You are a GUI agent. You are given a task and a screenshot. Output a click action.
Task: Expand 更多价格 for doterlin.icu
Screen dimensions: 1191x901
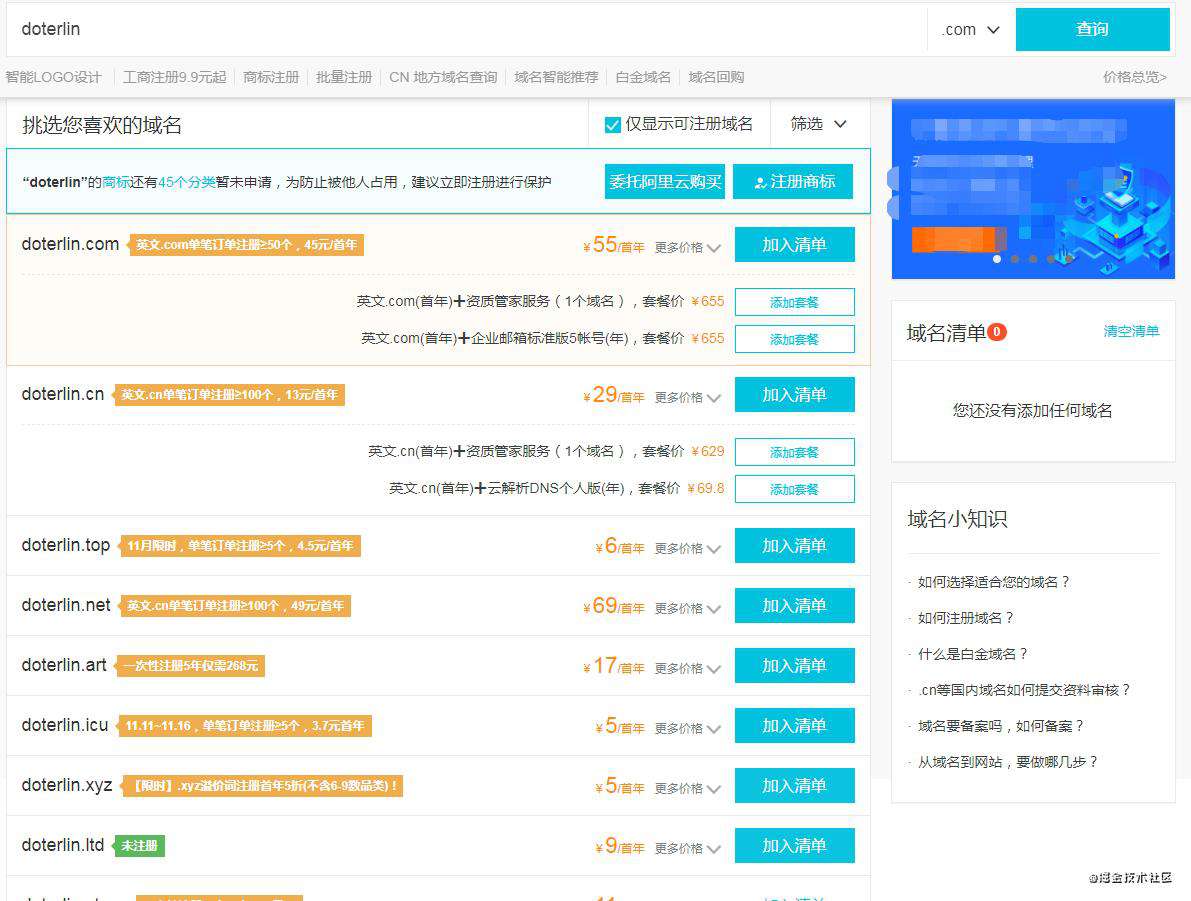(x=687, y=729)
